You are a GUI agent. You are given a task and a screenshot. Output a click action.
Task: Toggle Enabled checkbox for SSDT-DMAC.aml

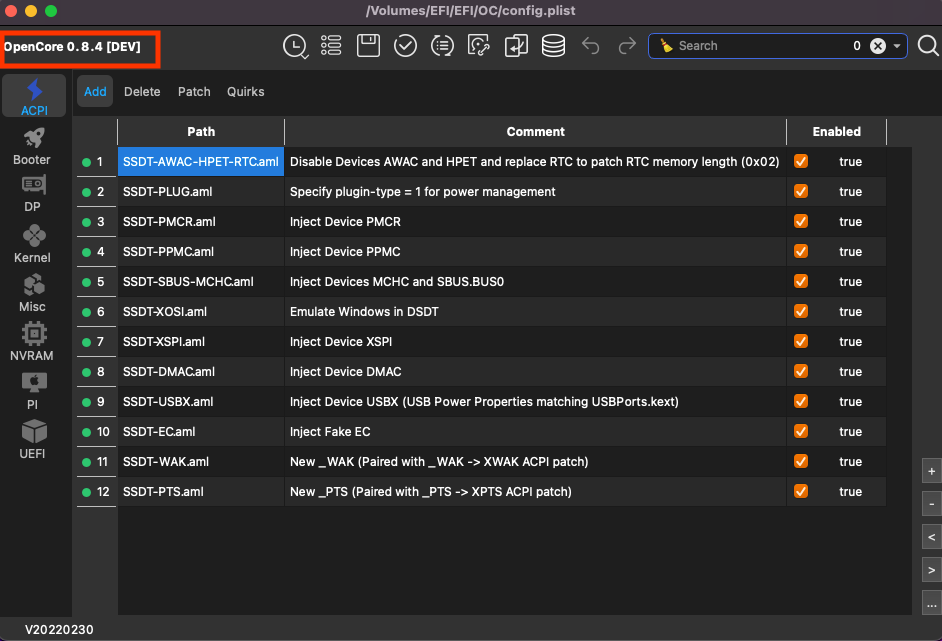pos(801,371)
